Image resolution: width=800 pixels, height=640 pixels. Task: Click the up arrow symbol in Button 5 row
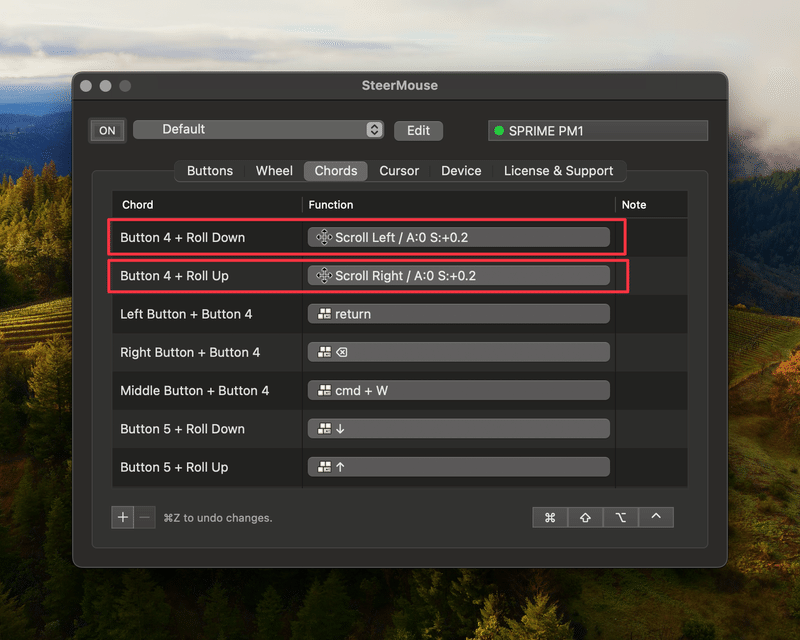pyautogui.click(x=340, y=467)
